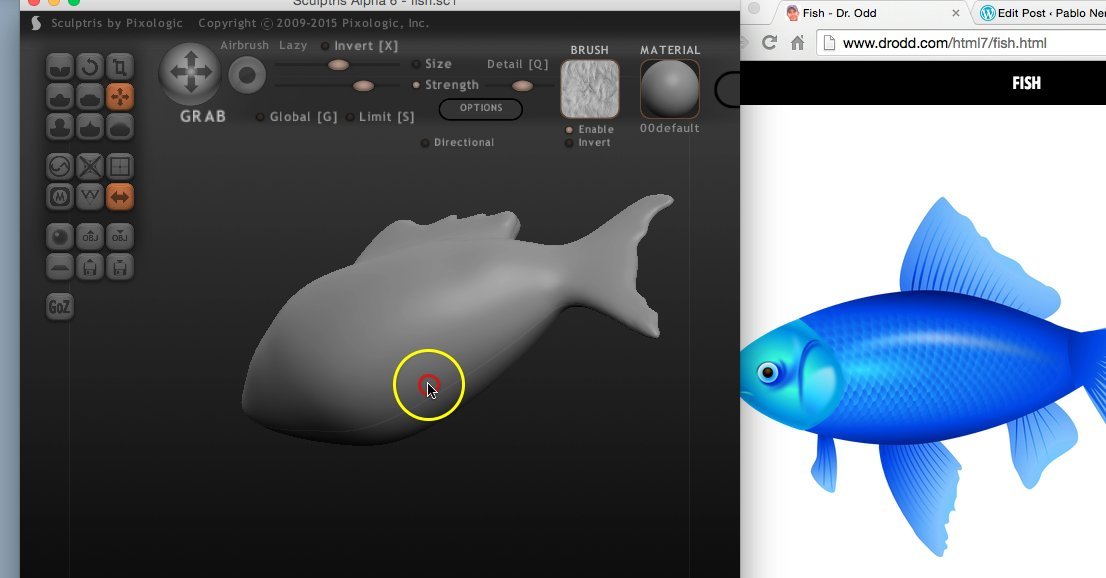Image resolution: width=1106 pixels, height=578 pixels.
Task: Reload the fish.html page in Chrome
Action: click(x=768, y=43)
